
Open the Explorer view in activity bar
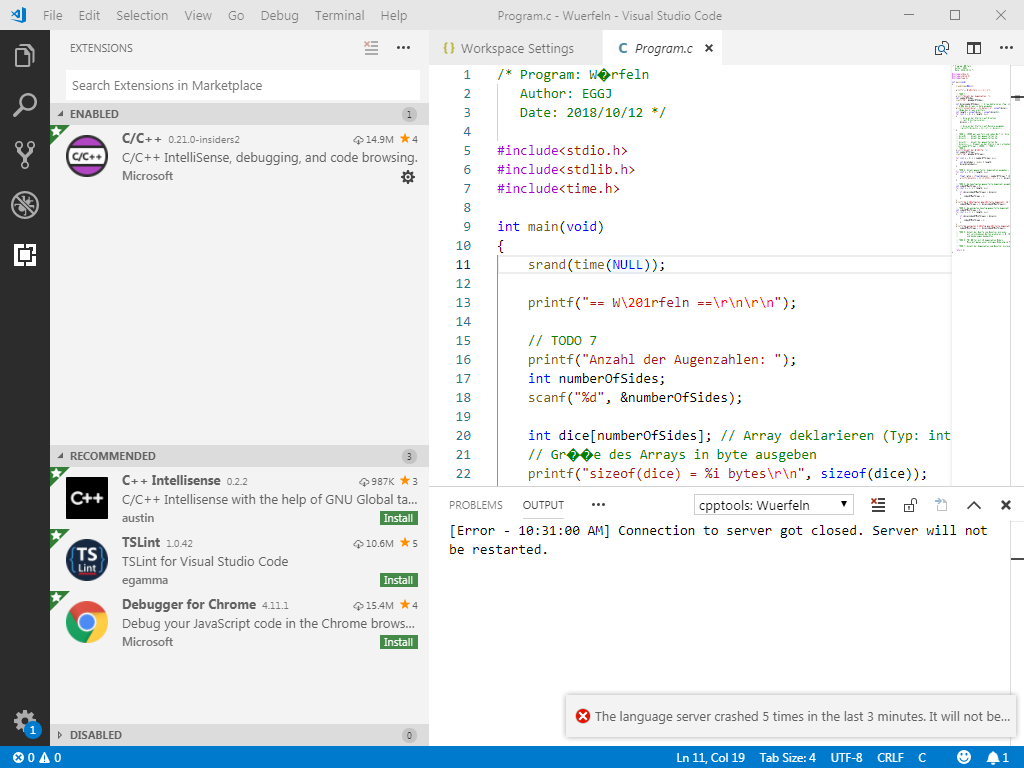pos(25,56)
